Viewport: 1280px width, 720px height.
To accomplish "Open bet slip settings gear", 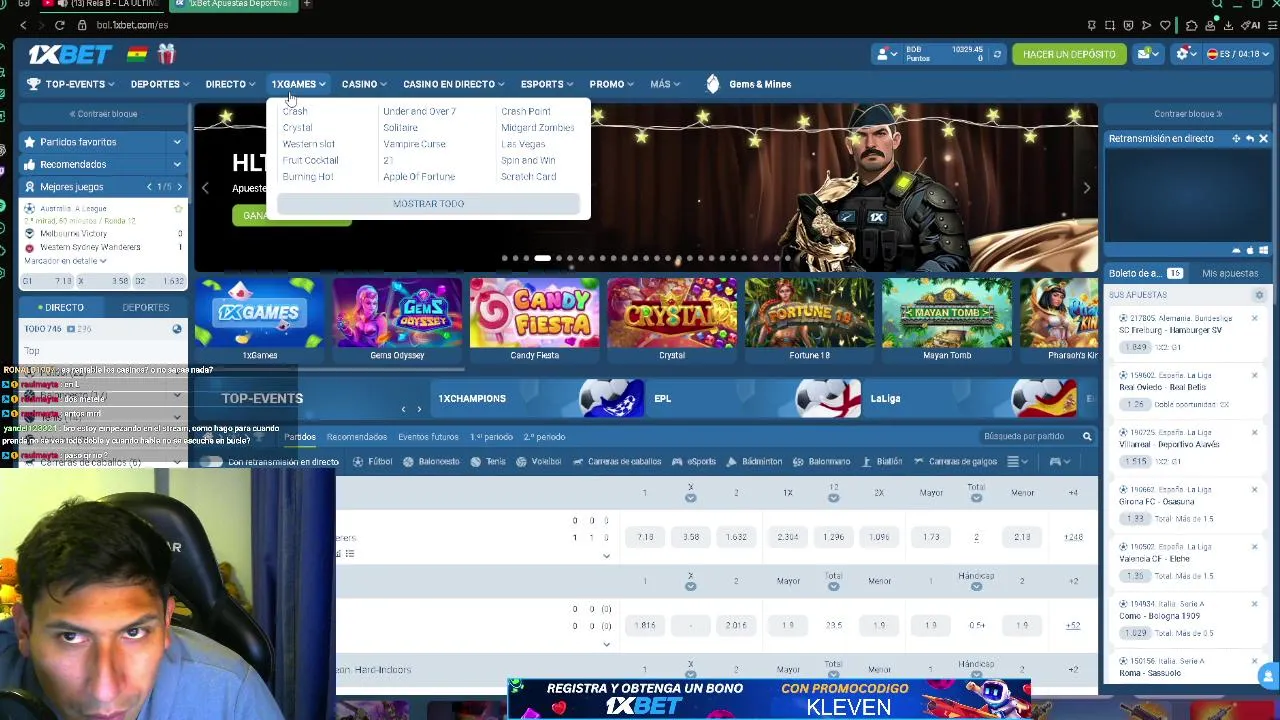I will coord(1259,295).
